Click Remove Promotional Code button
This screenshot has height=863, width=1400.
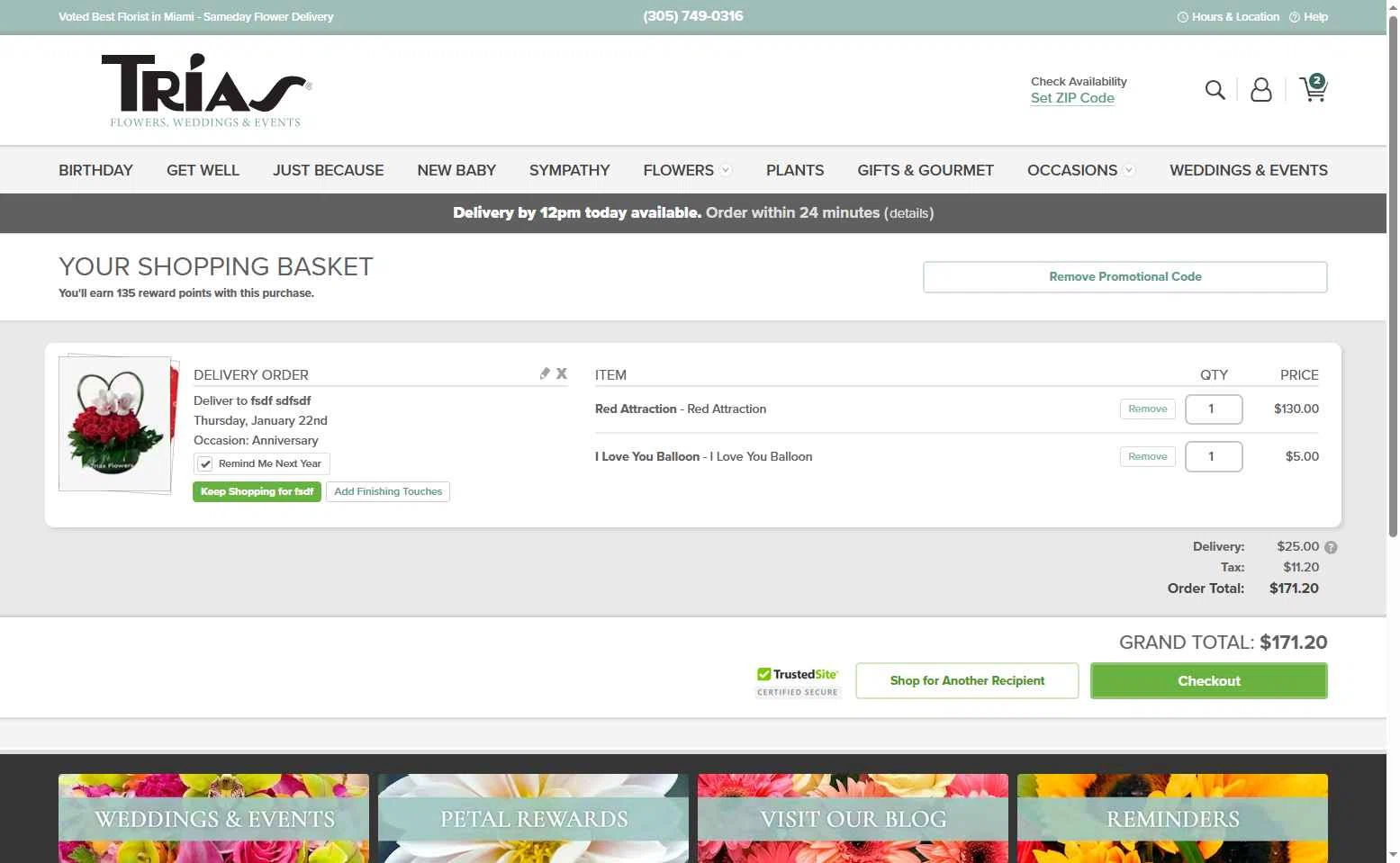pyautogui.click(x=1125, y=277)
